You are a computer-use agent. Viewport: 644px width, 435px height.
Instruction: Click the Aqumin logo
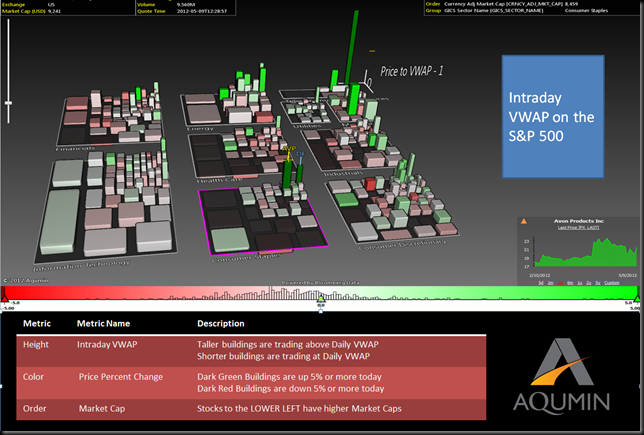click(x=561, y=375)
